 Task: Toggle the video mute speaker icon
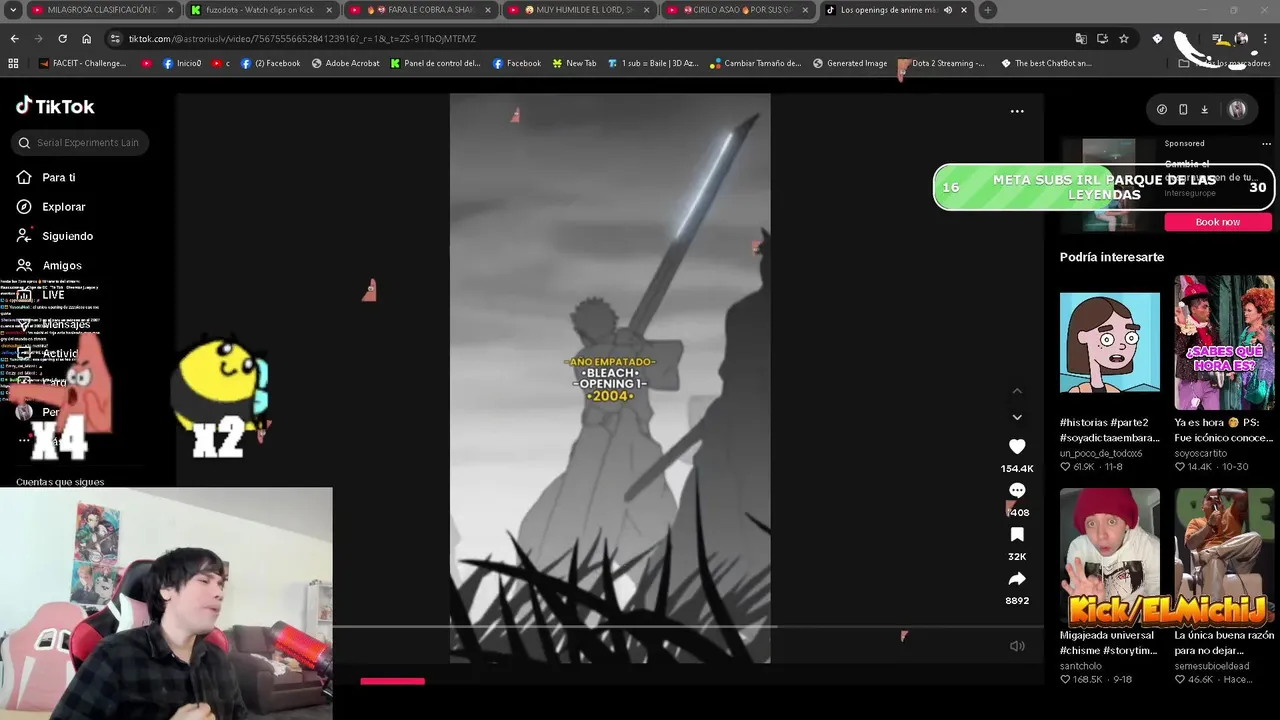coord(1017,646)
